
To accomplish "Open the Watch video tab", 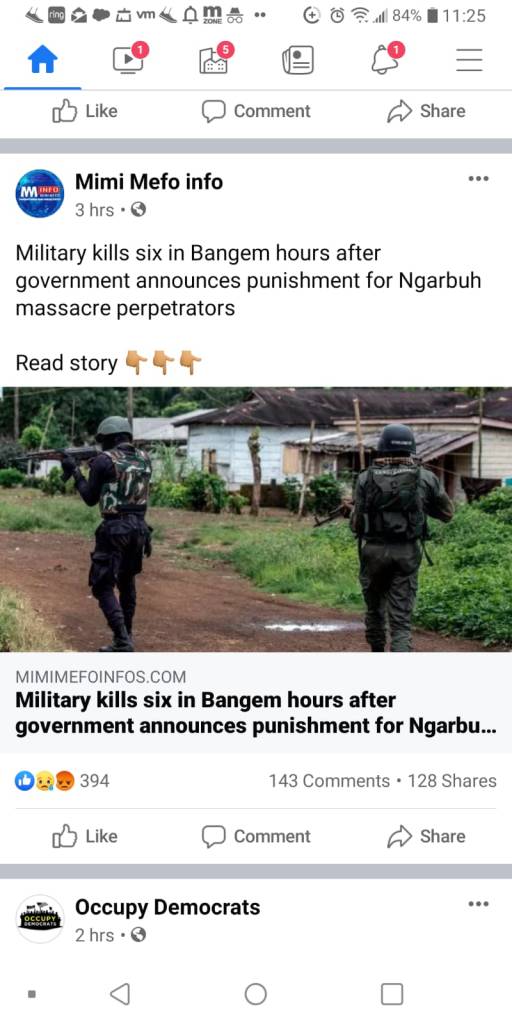I will pyautogui.click(x=130, y=59).
